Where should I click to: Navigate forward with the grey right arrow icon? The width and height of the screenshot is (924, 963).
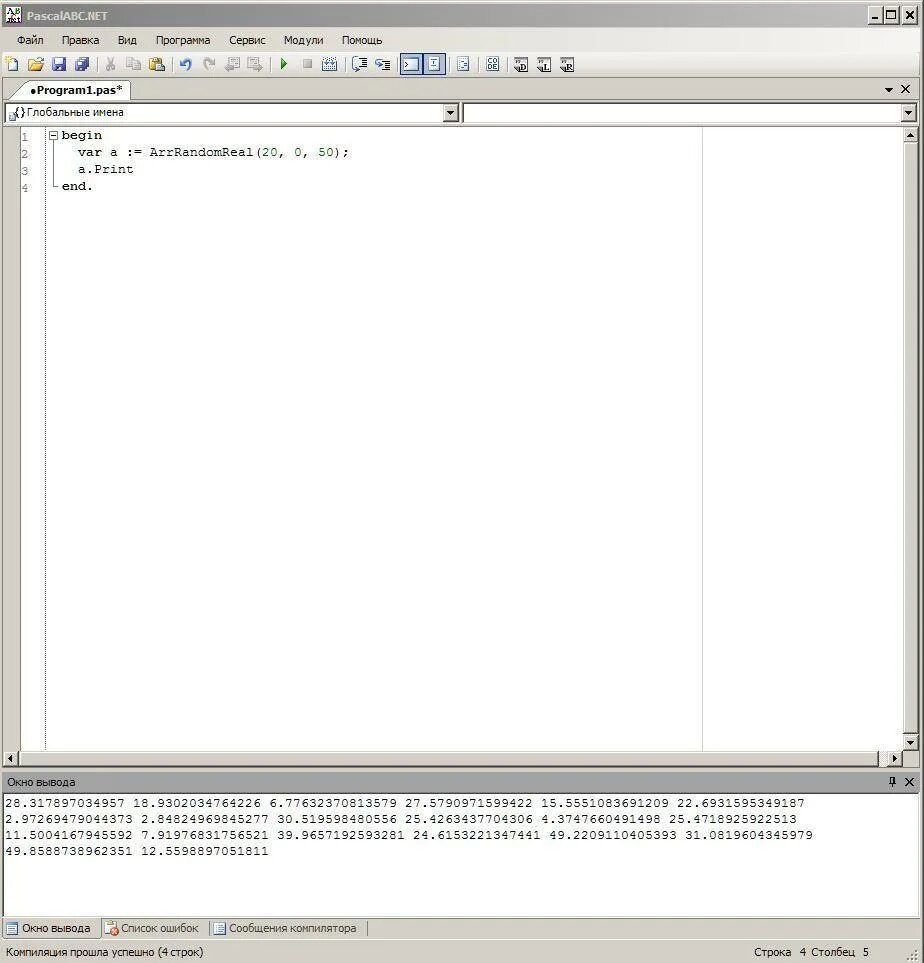[254, 64]
